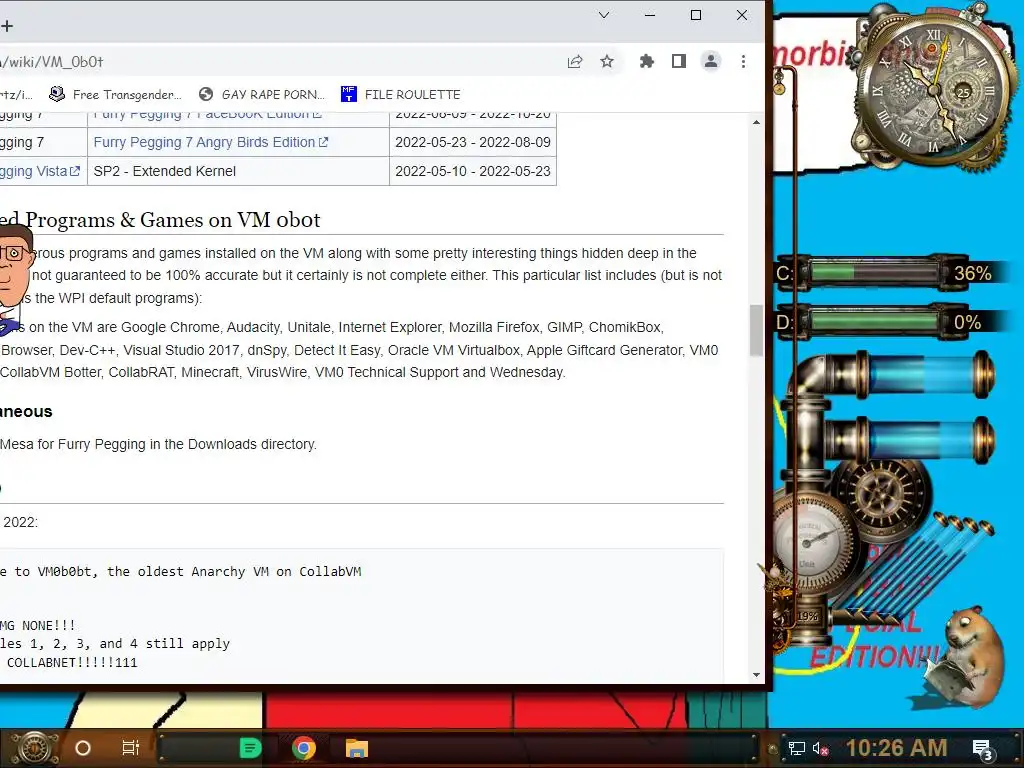Open the steampunk Start button
1024x768 pixels.
tap(34, 748)
